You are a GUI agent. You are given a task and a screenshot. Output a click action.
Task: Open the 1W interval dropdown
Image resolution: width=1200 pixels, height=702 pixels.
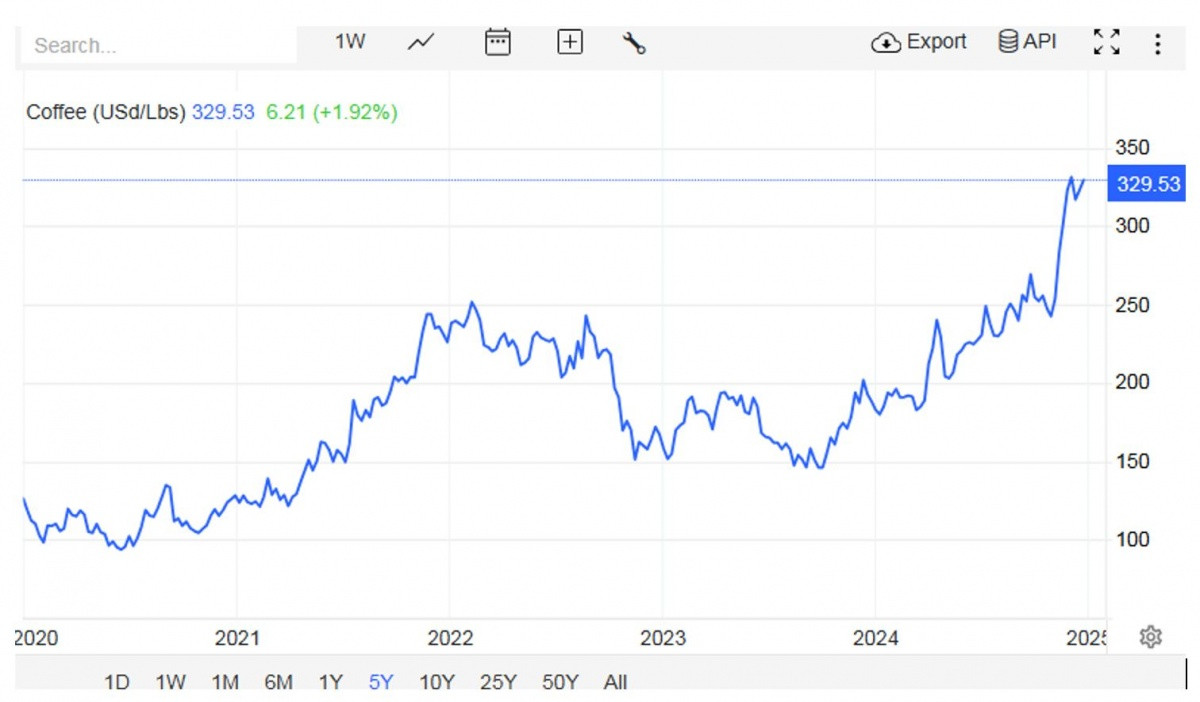[x=349, y=41]
